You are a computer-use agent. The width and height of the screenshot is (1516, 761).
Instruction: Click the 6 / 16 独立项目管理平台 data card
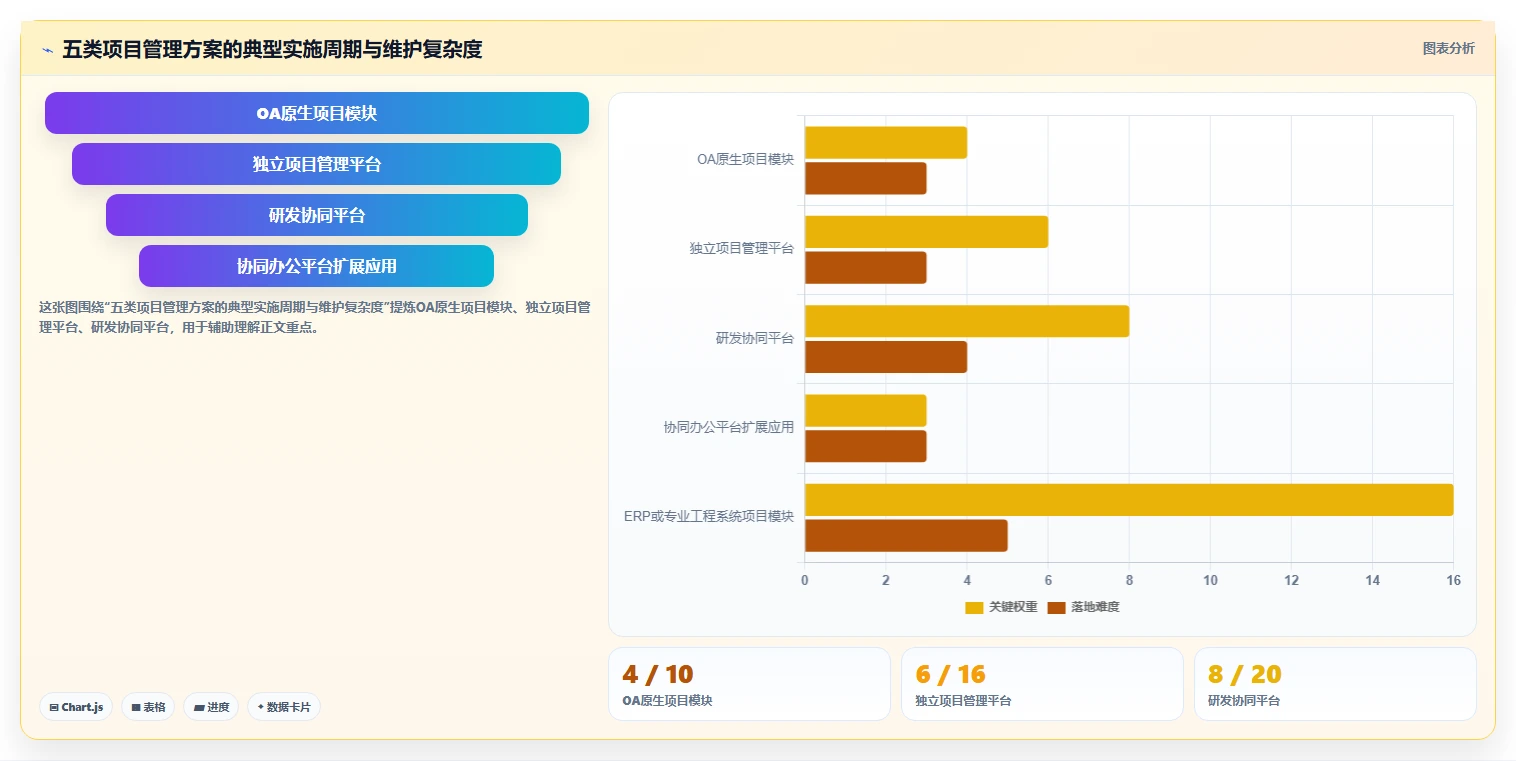(1042, 684)
